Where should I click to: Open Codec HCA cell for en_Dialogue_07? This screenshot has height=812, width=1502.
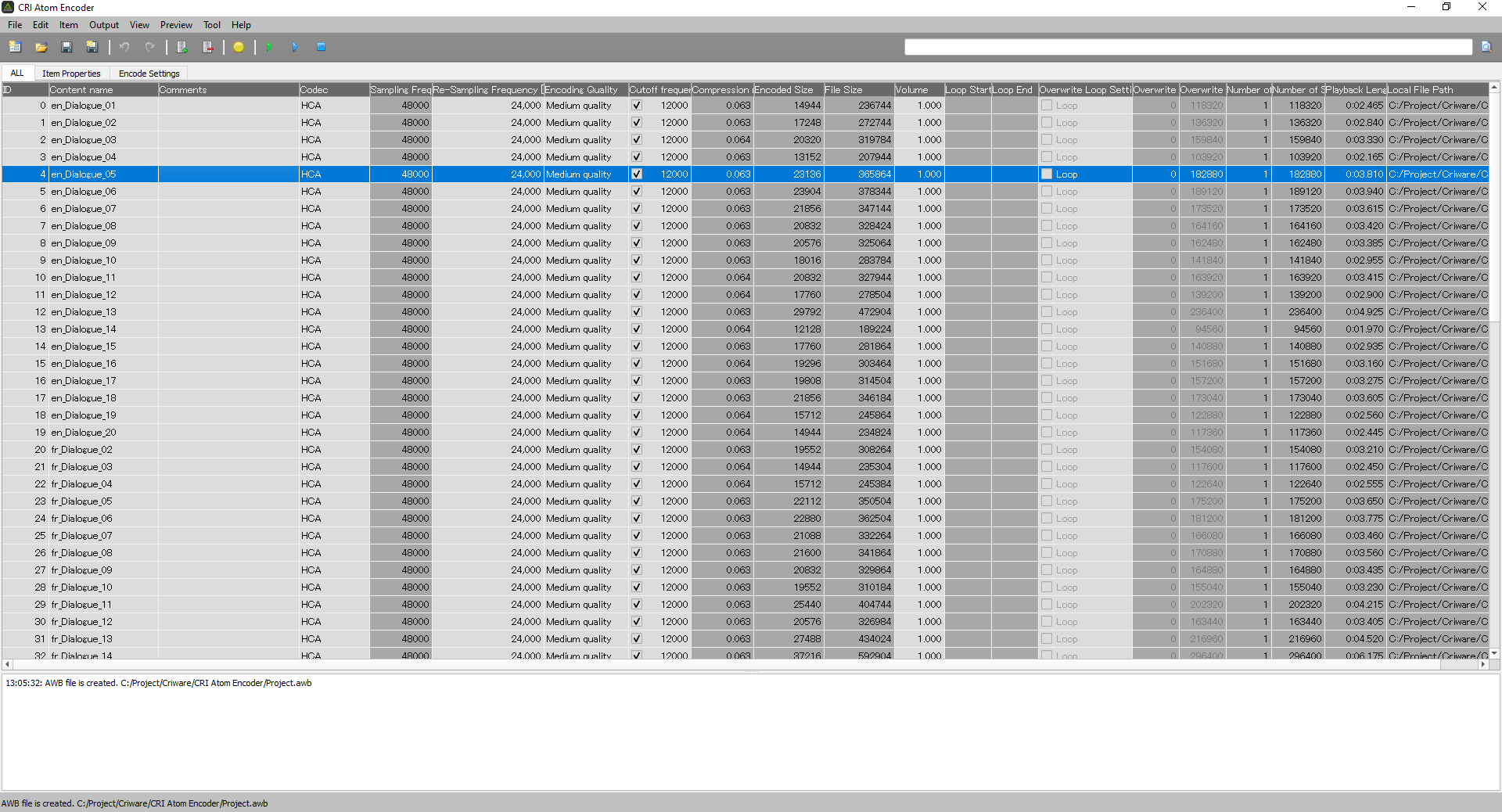click(334, 209)
